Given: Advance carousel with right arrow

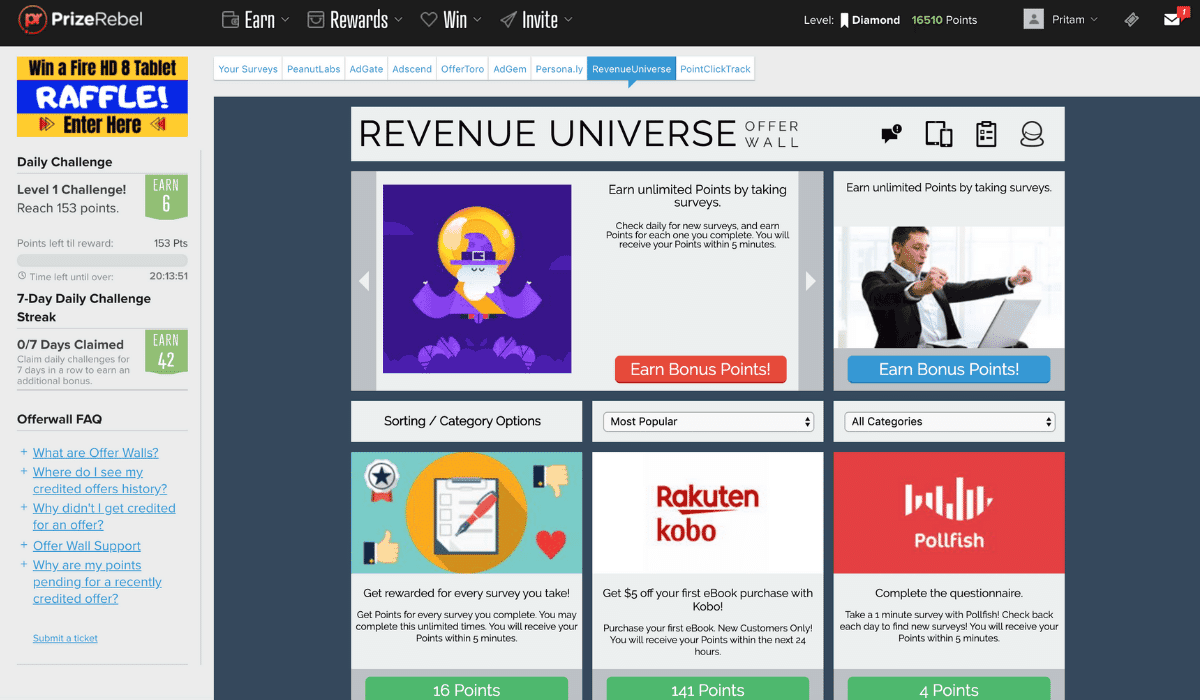Looking at the screenshot, I should 811,281.
